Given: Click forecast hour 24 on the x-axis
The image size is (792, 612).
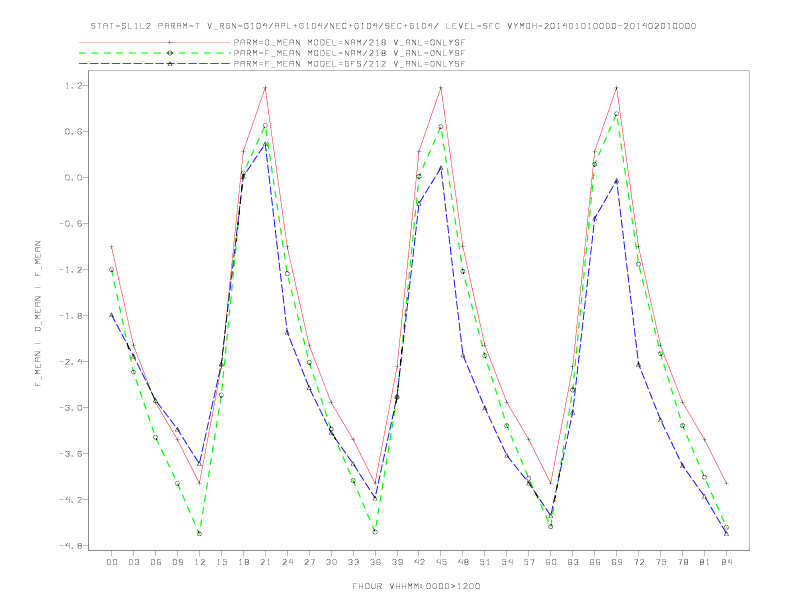Looking at the screenshot, I should tap(287, 562).
